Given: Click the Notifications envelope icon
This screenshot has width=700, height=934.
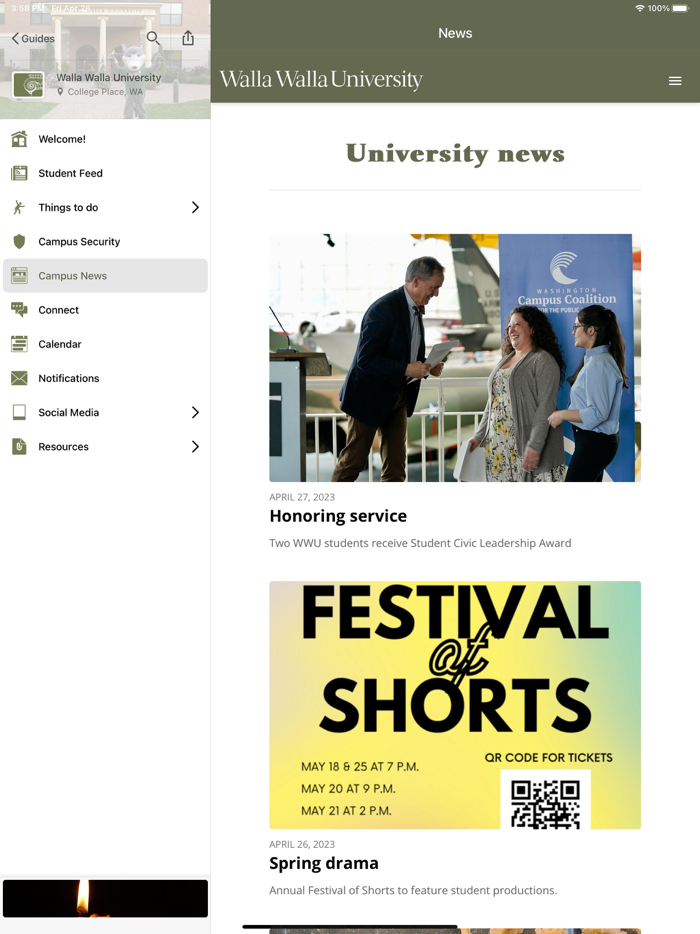Looking at the screenshot, I should pos(19,378).
